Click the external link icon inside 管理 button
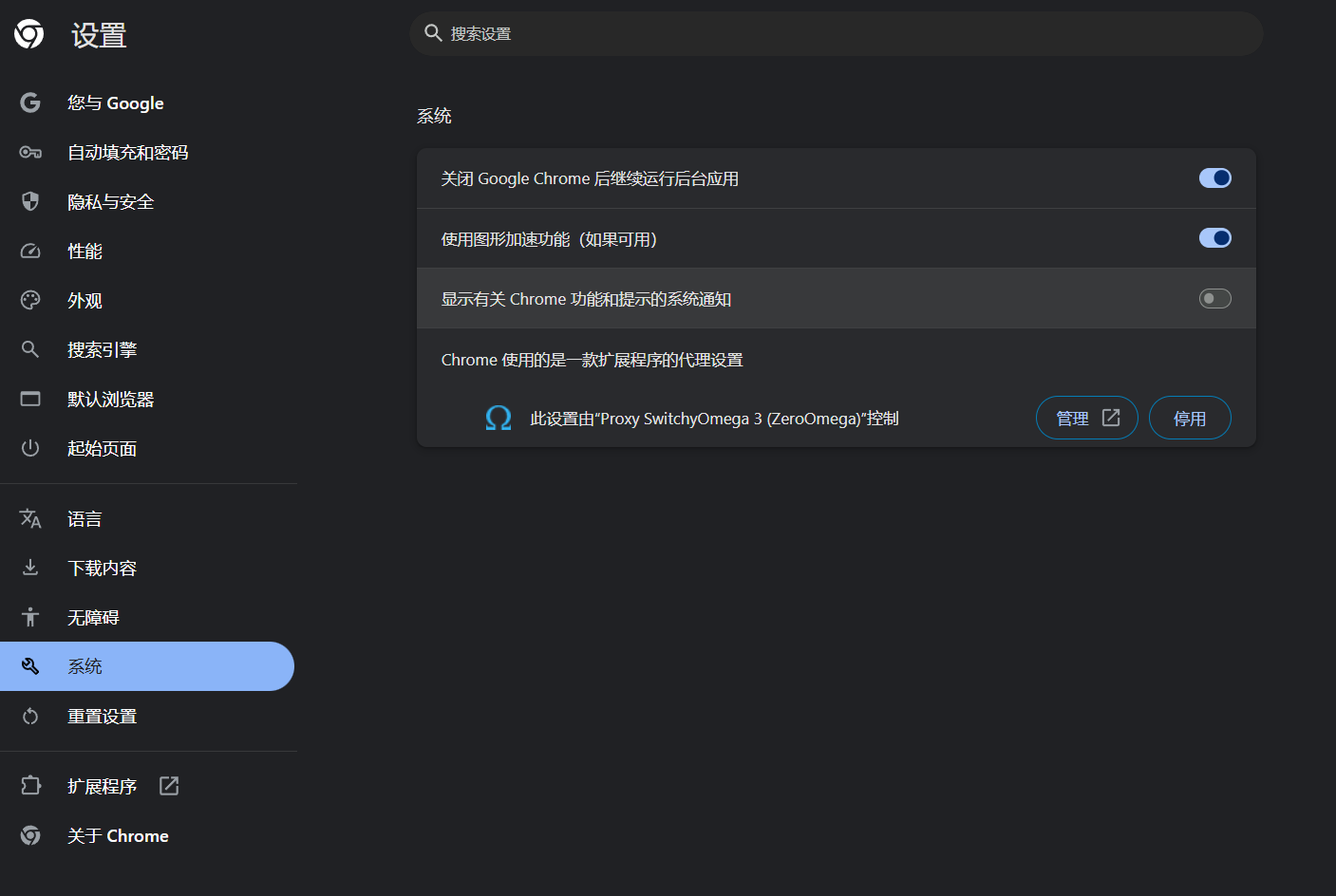 (x=1111, y=418)
